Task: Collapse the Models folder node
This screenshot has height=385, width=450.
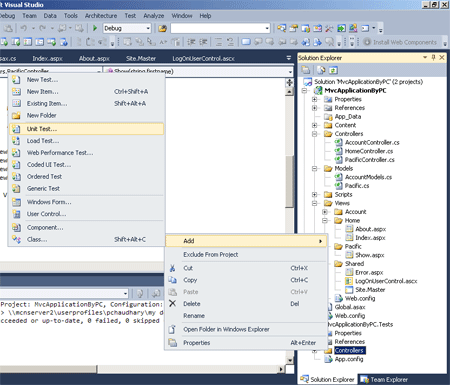Action: tap(314, 169)
